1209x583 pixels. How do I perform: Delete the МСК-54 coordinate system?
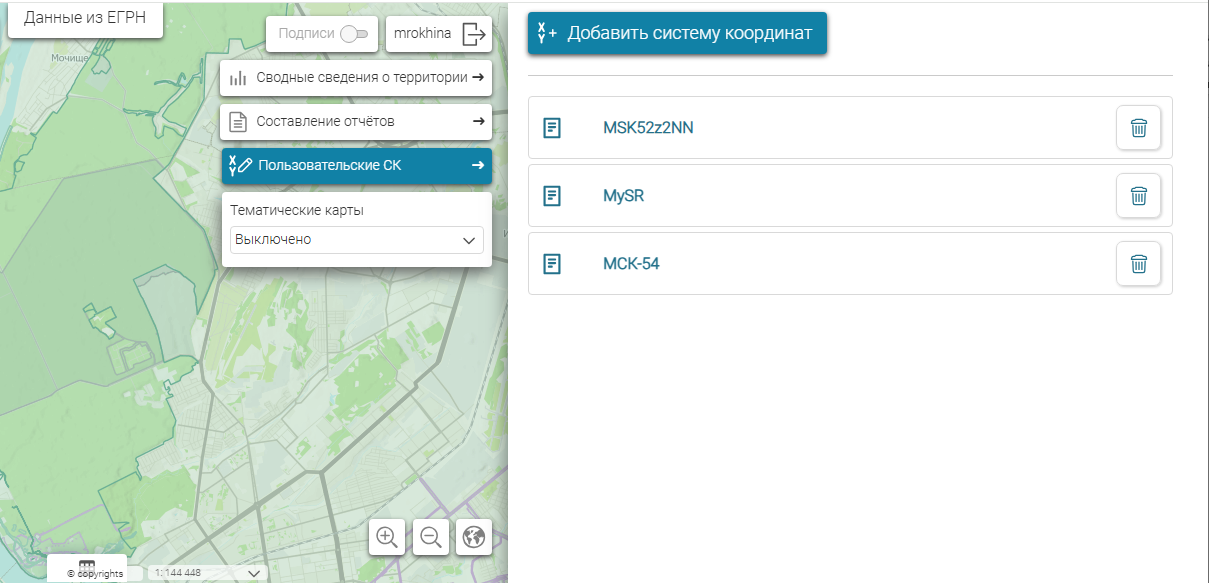(x=1138, y=264)
